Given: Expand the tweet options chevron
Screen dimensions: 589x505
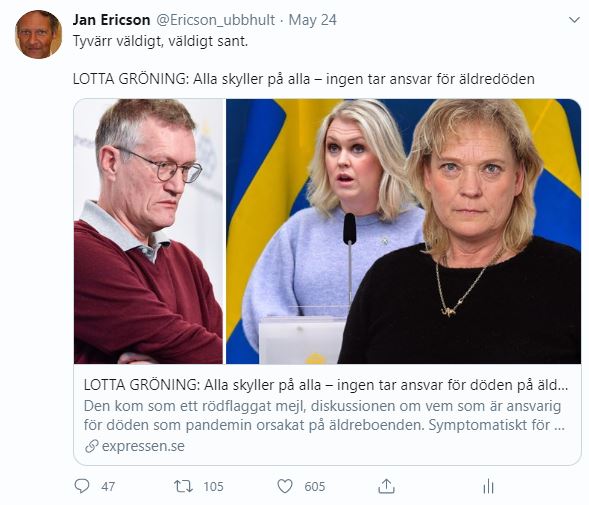Looking at the screenshot, I should coord(574,20).
